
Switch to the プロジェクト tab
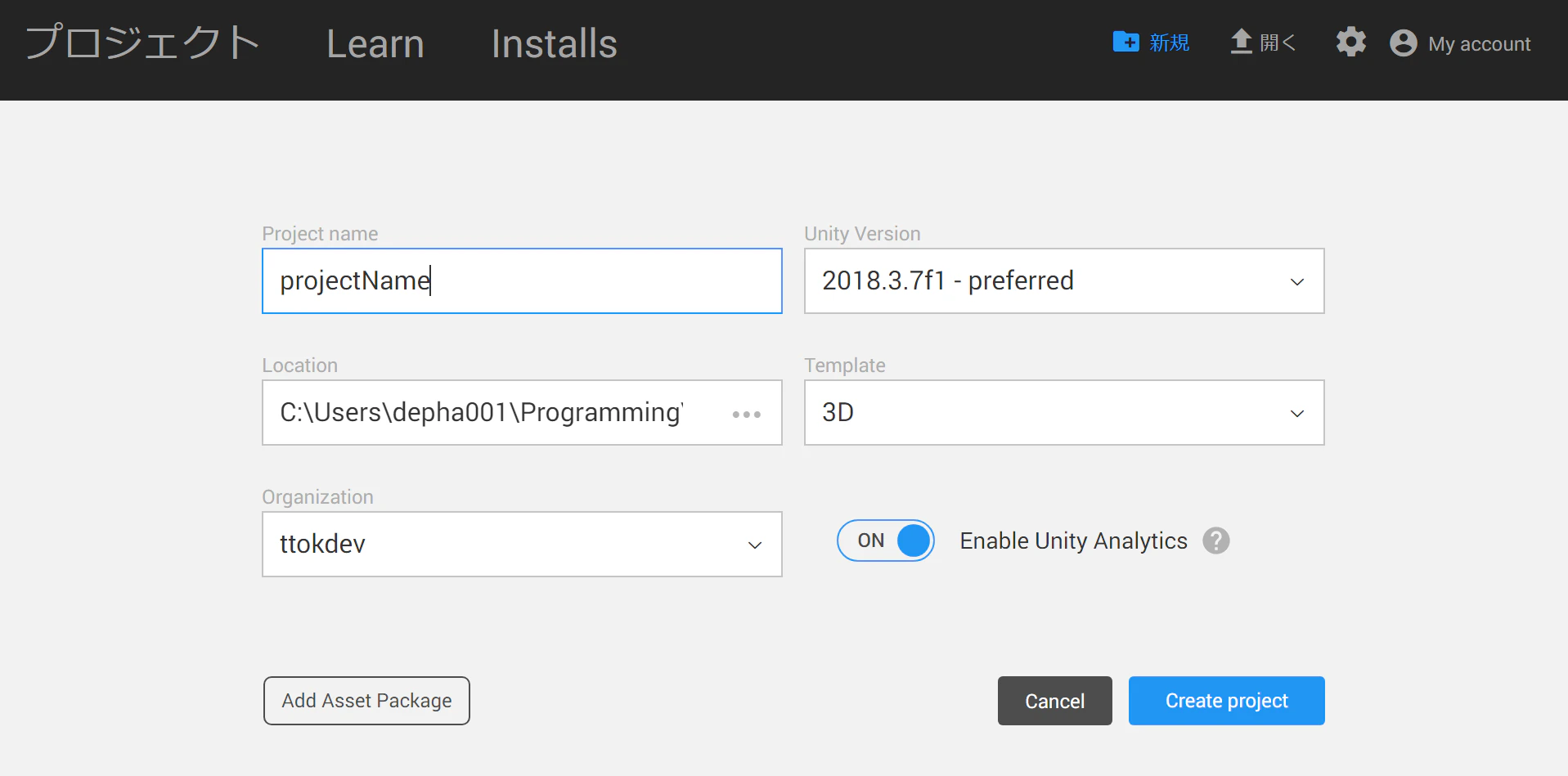(x=142, y=43)
